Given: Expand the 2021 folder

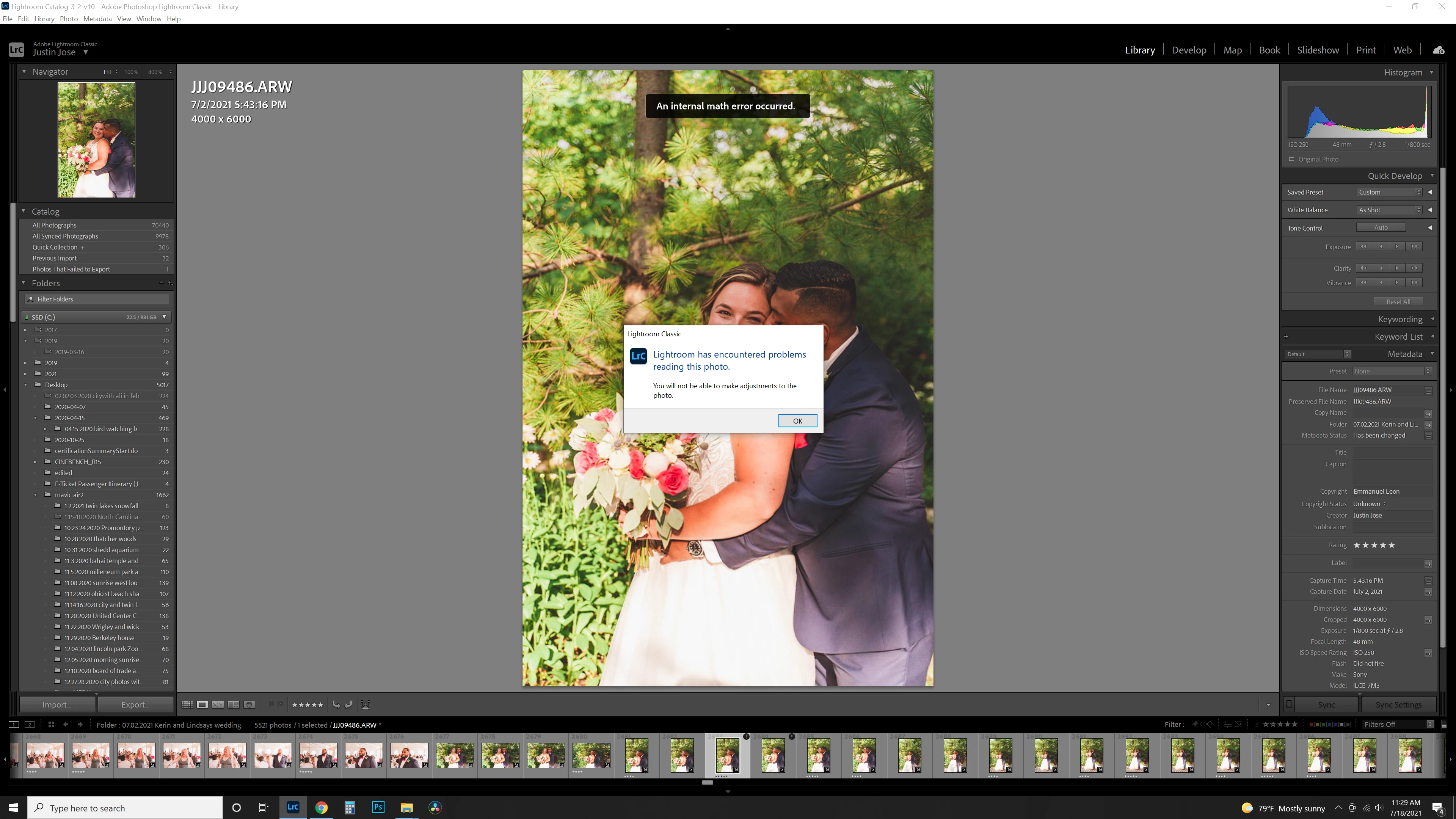Looking at the screenshot, I should pos(25,373).
